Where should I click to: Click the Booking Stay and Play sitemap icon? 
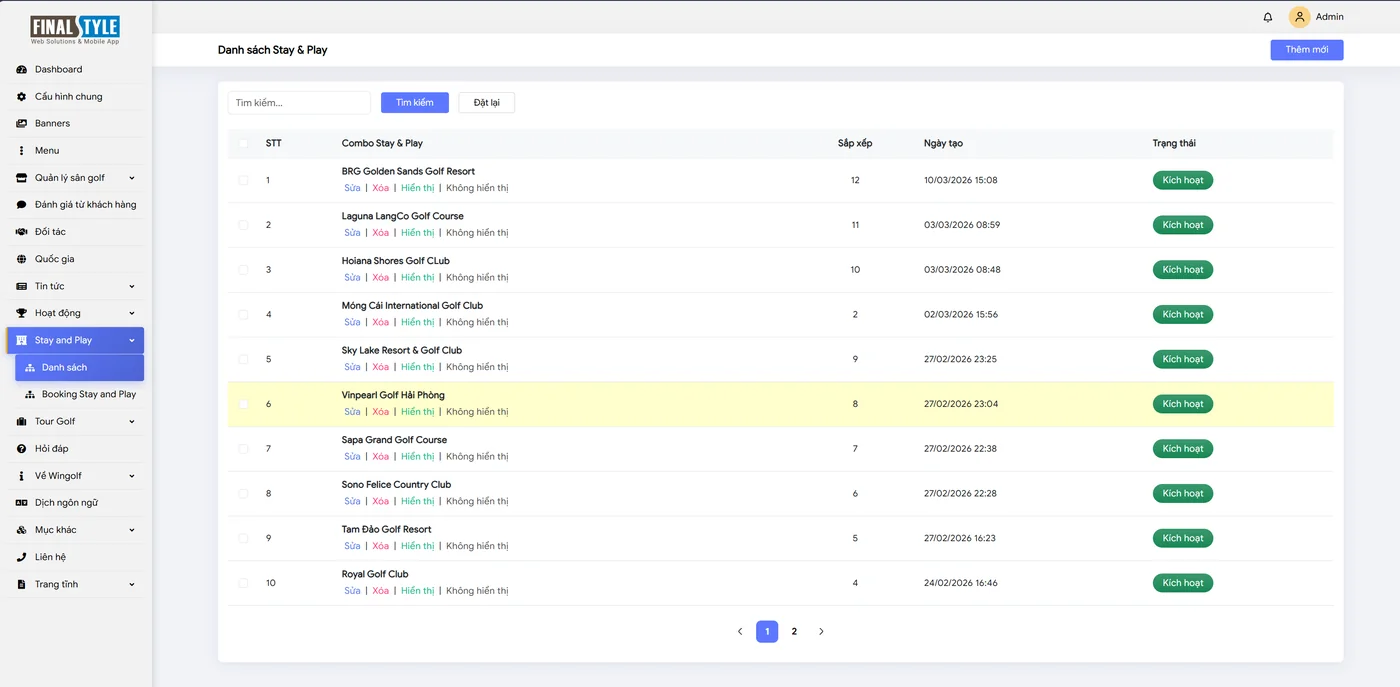click(x=30, y=395)
